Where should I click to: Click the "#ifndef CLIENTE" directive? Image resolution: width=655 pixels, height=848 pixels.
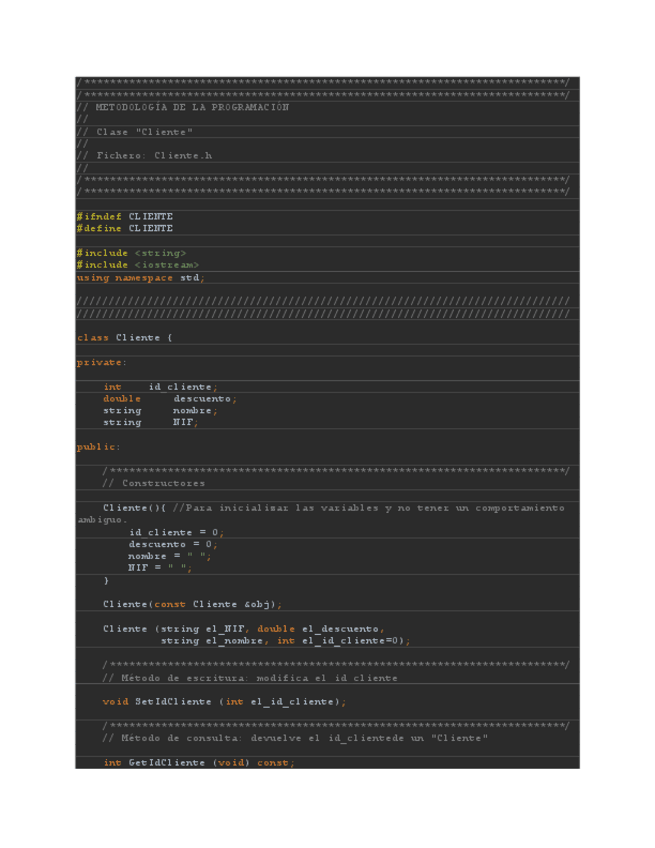(x=125, y=216)
